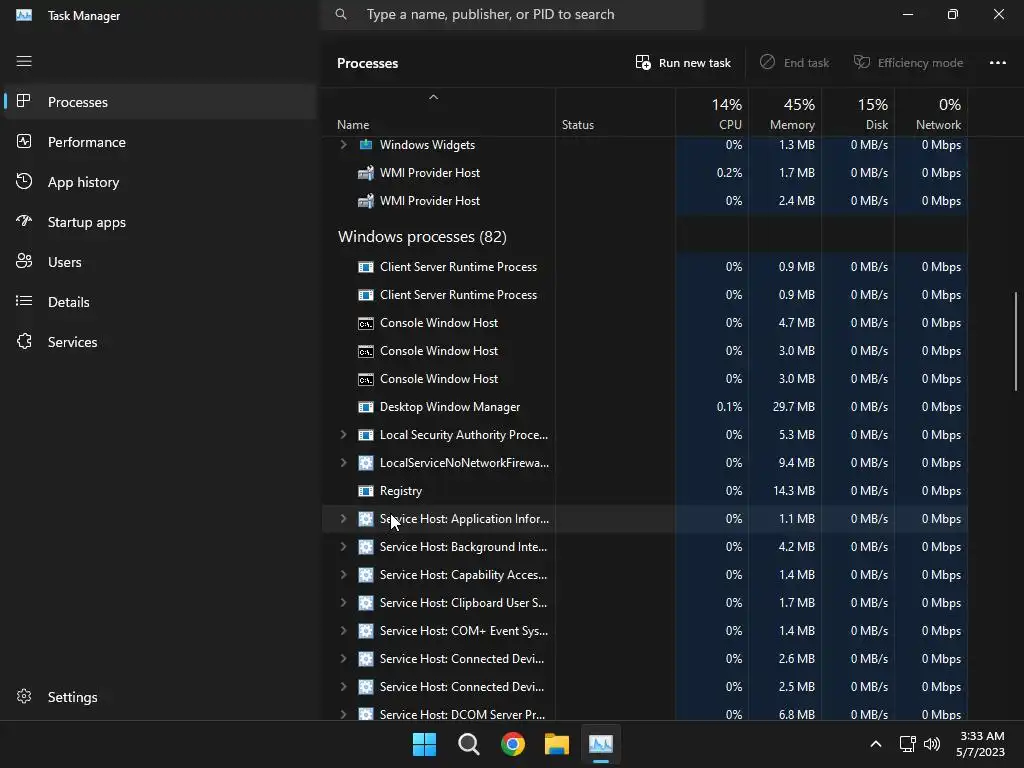This screenshot has height=768, width=1024.
Task: Click the vertical scrollbar thumb
Action: coord(1016,342)
